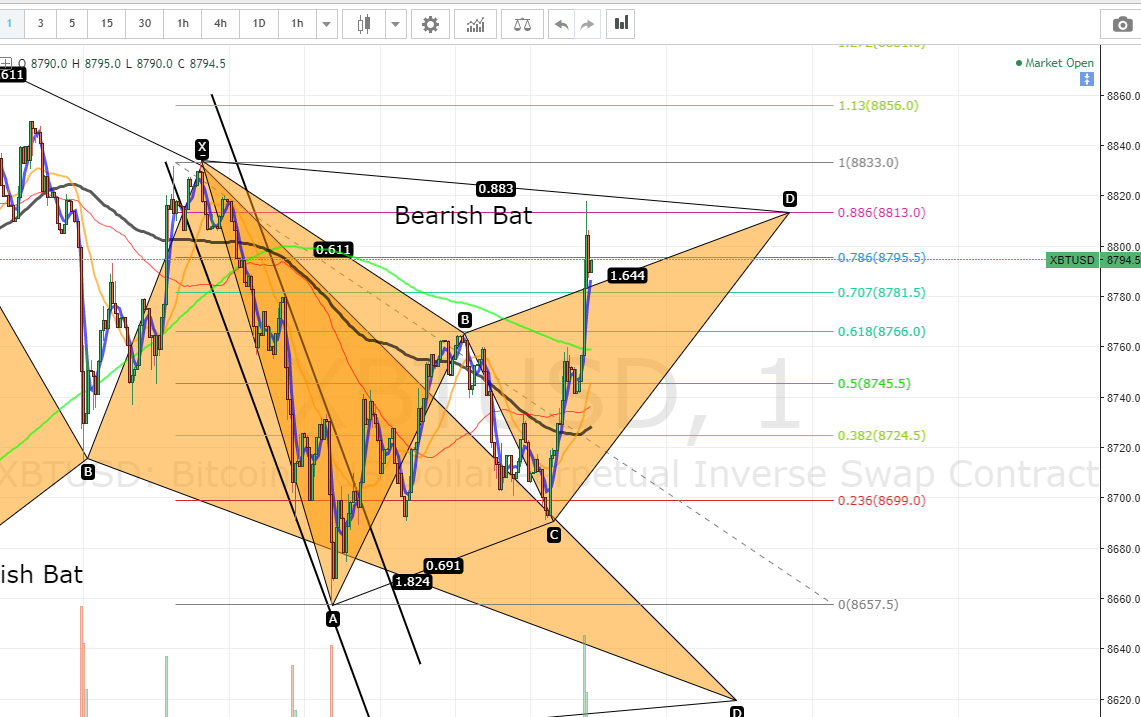
Task: Open the chart type candlestick icon
Action: point(364,24)
